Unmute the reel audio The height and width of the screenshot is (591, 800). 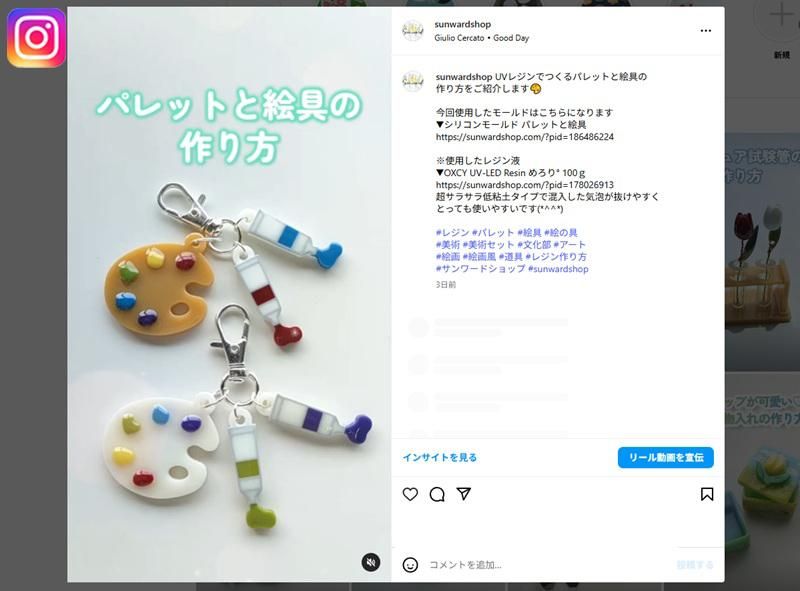click(x=371, y=562)
